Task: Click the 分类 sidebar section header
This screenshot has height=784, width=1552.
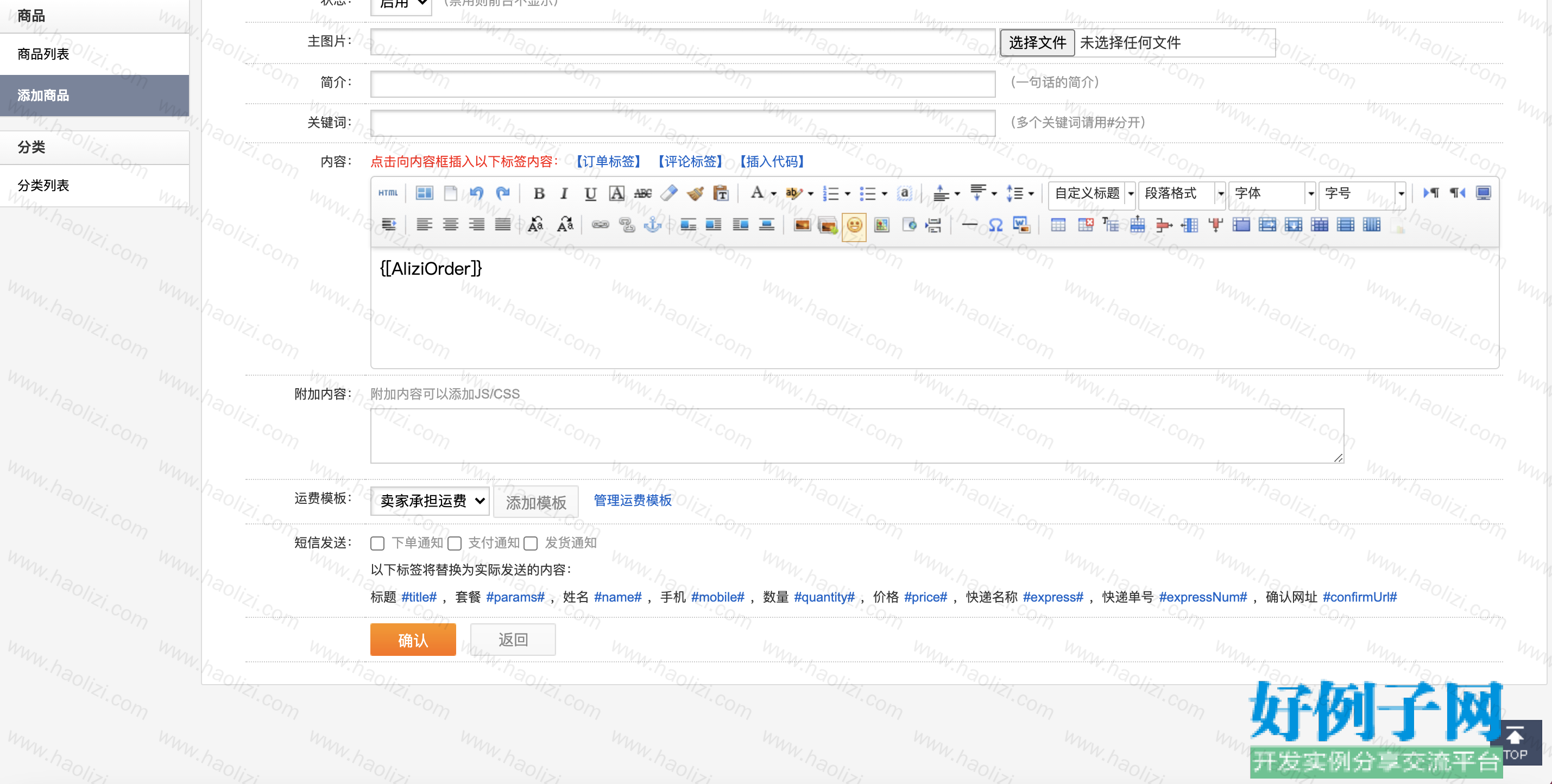Action: point(94,147)
